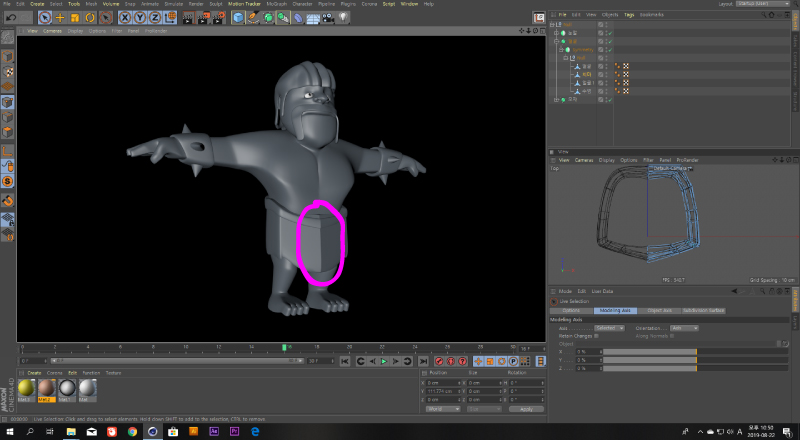This screenshot has width=800, height=440.
Task: Open Edit Render Settings icon
Action: [218, 18]
